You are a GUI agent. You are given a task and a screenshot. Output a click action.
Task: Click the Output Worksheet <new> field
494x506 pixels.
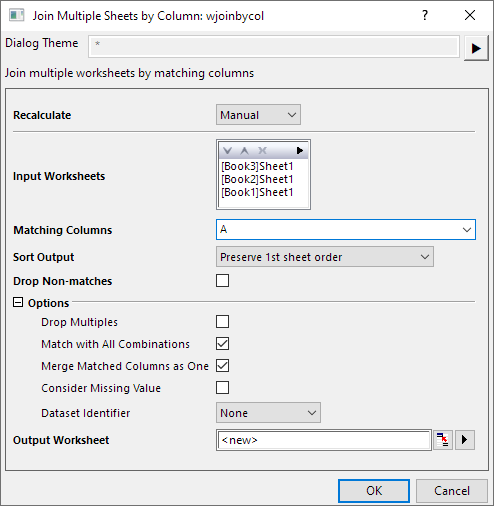click(x=324, y=440)
